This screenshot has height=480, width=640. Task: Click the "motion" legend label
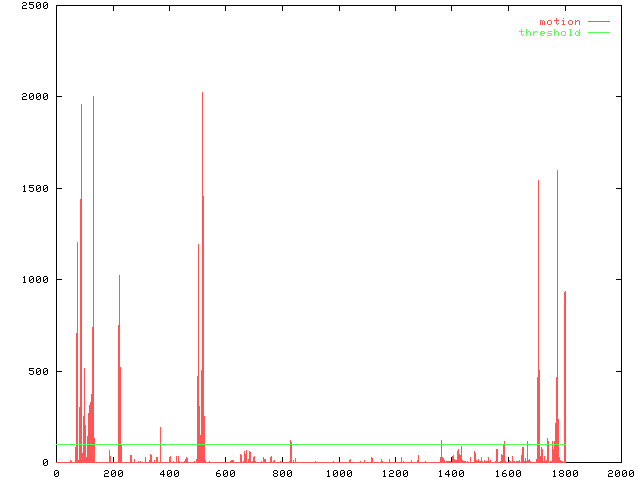pyautogui.click(x=559, y=22)
